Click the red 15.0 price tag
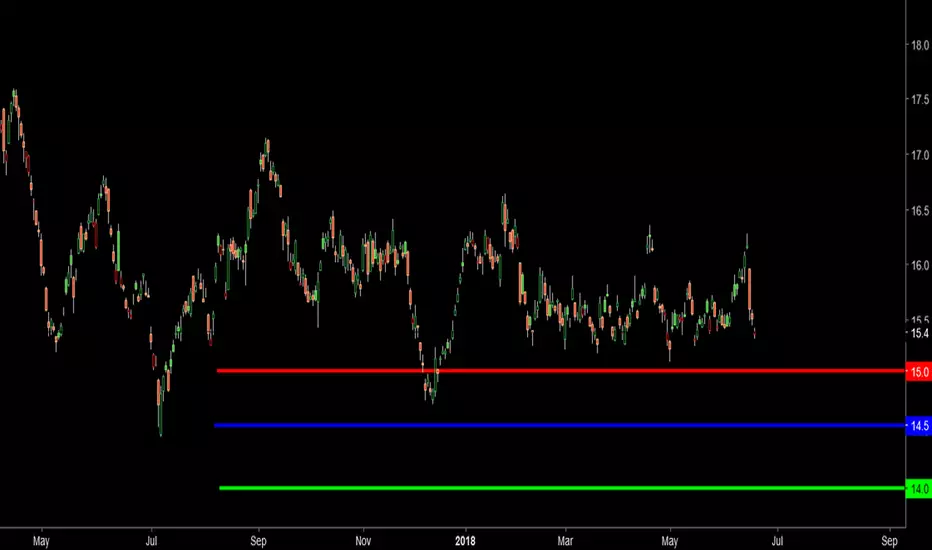This screenshot has height=550, width=932. 918,372
